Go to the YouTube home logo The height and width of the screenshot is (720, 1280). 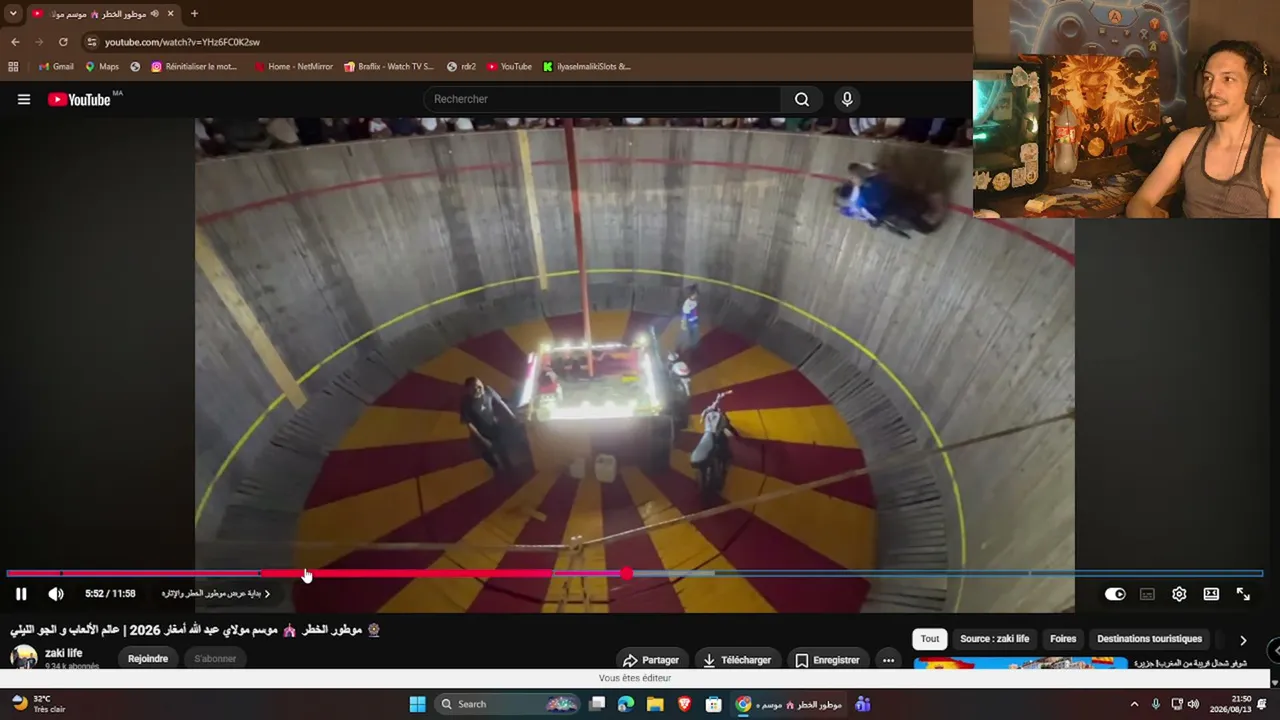pyautogui.click(x=79, y=99)
